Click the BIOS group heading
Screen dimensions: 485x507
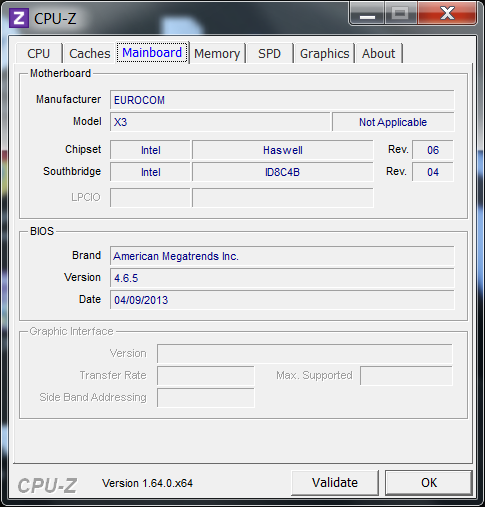(x=42, y=231)
